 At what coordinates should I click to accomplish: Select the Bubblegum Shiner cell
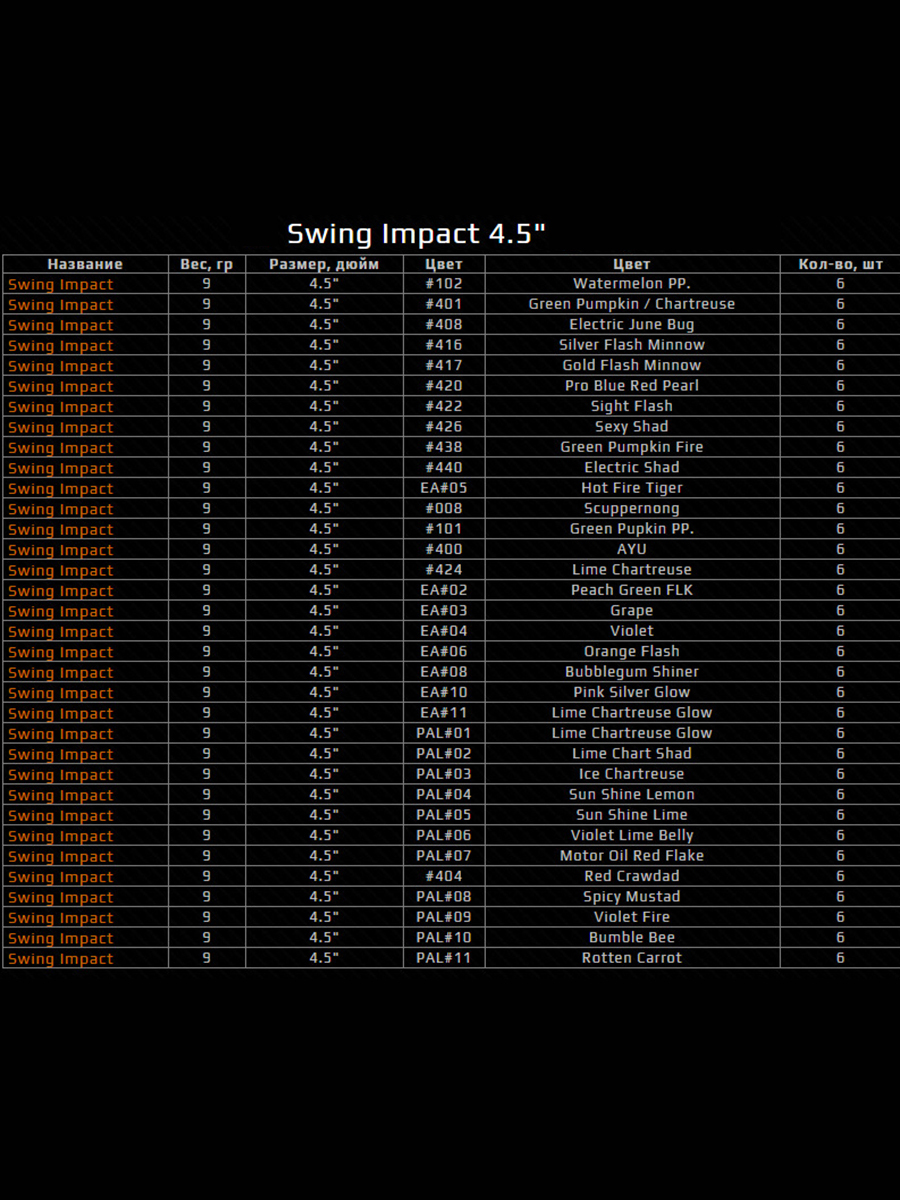coord(632,672)
